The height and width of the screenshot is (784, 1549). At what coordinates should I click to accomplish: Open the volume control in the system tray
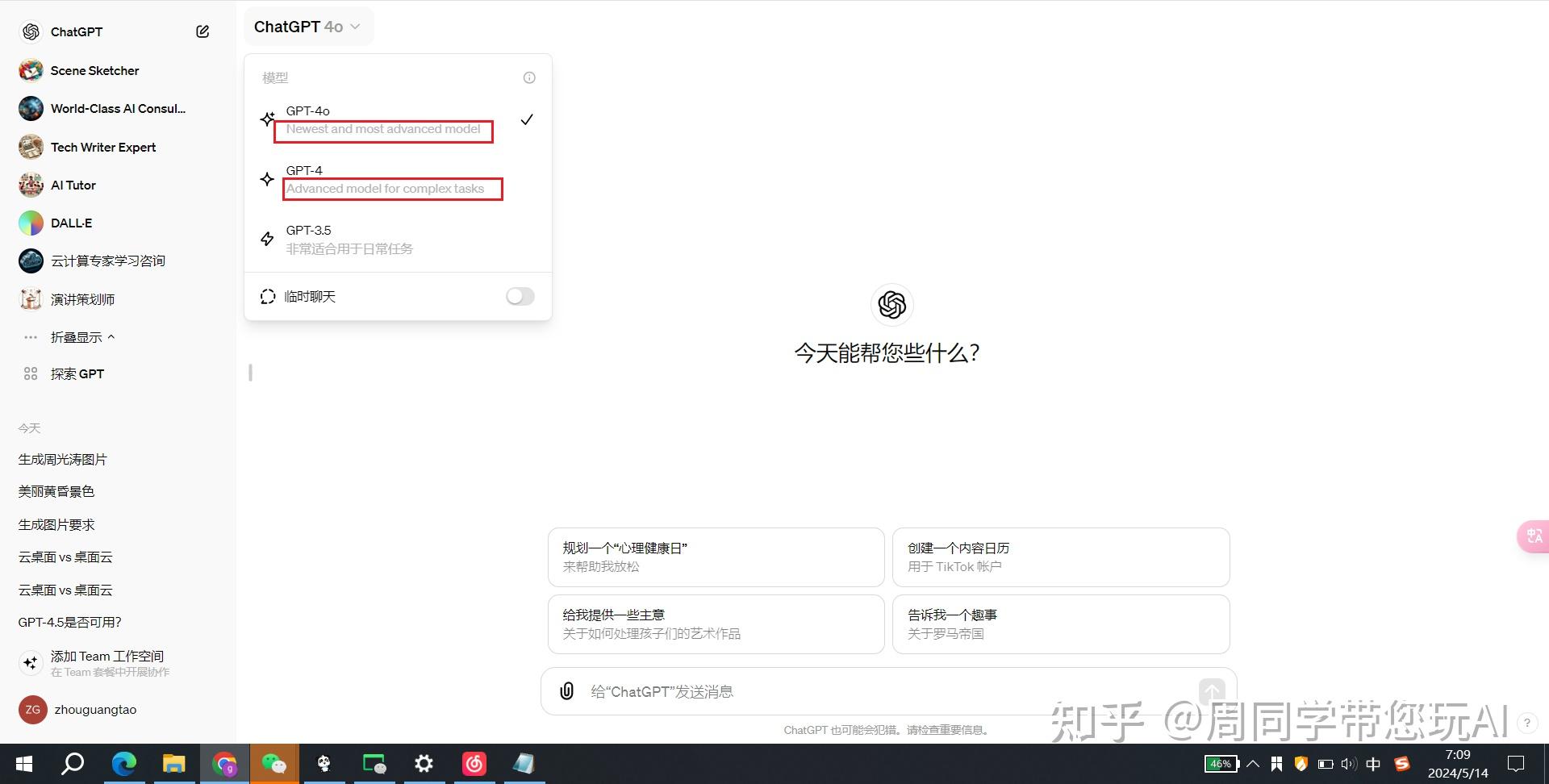click(x=1348, y=763)
